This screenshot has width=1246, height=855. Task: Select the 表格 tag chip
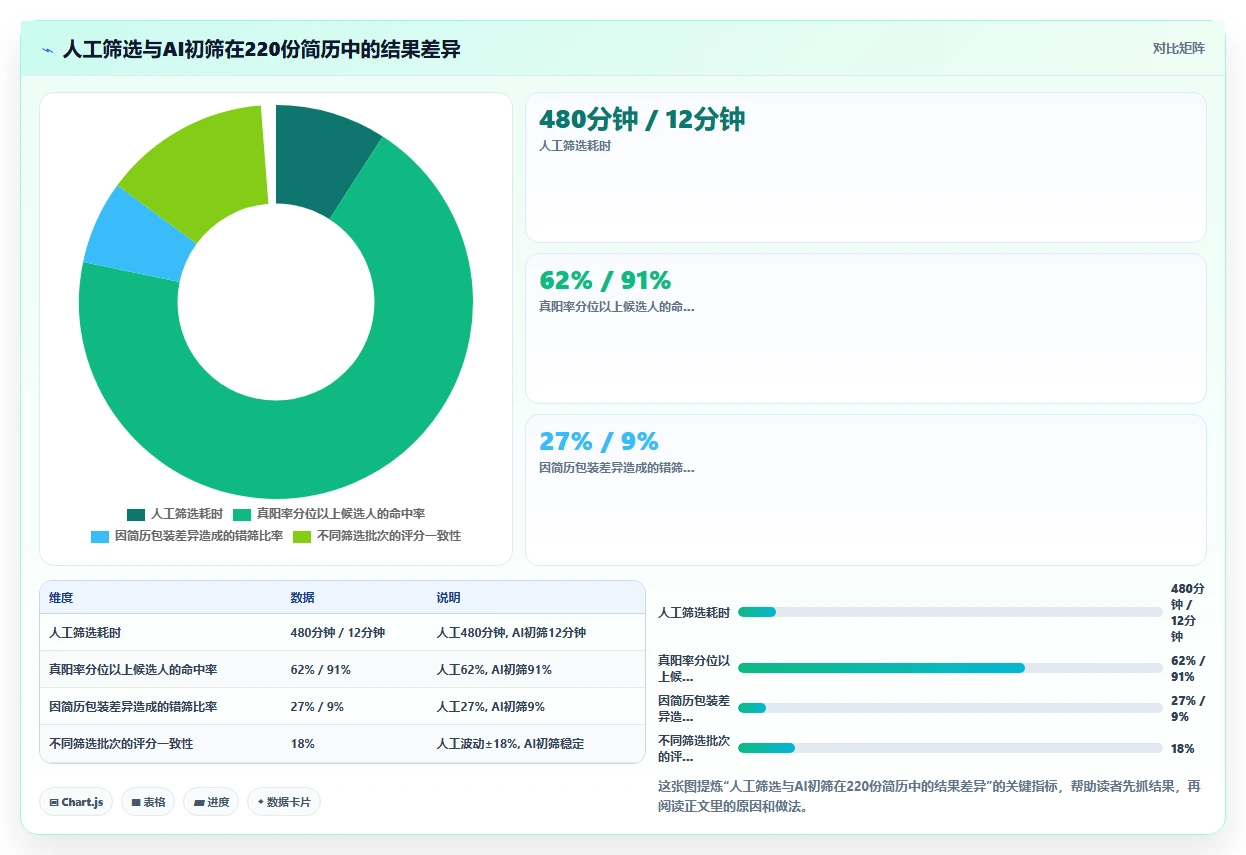click(x=148, y=802)
